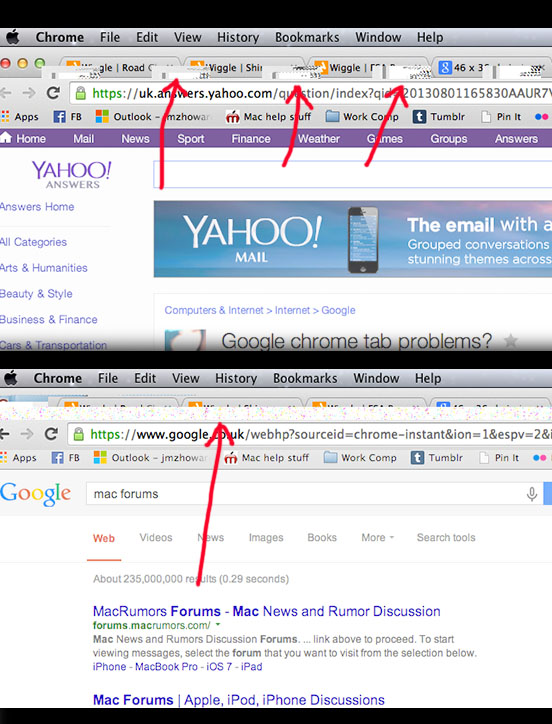The image size is (552, 724).
Task: Click the Google logo
Action: click(x=36, y=495)
